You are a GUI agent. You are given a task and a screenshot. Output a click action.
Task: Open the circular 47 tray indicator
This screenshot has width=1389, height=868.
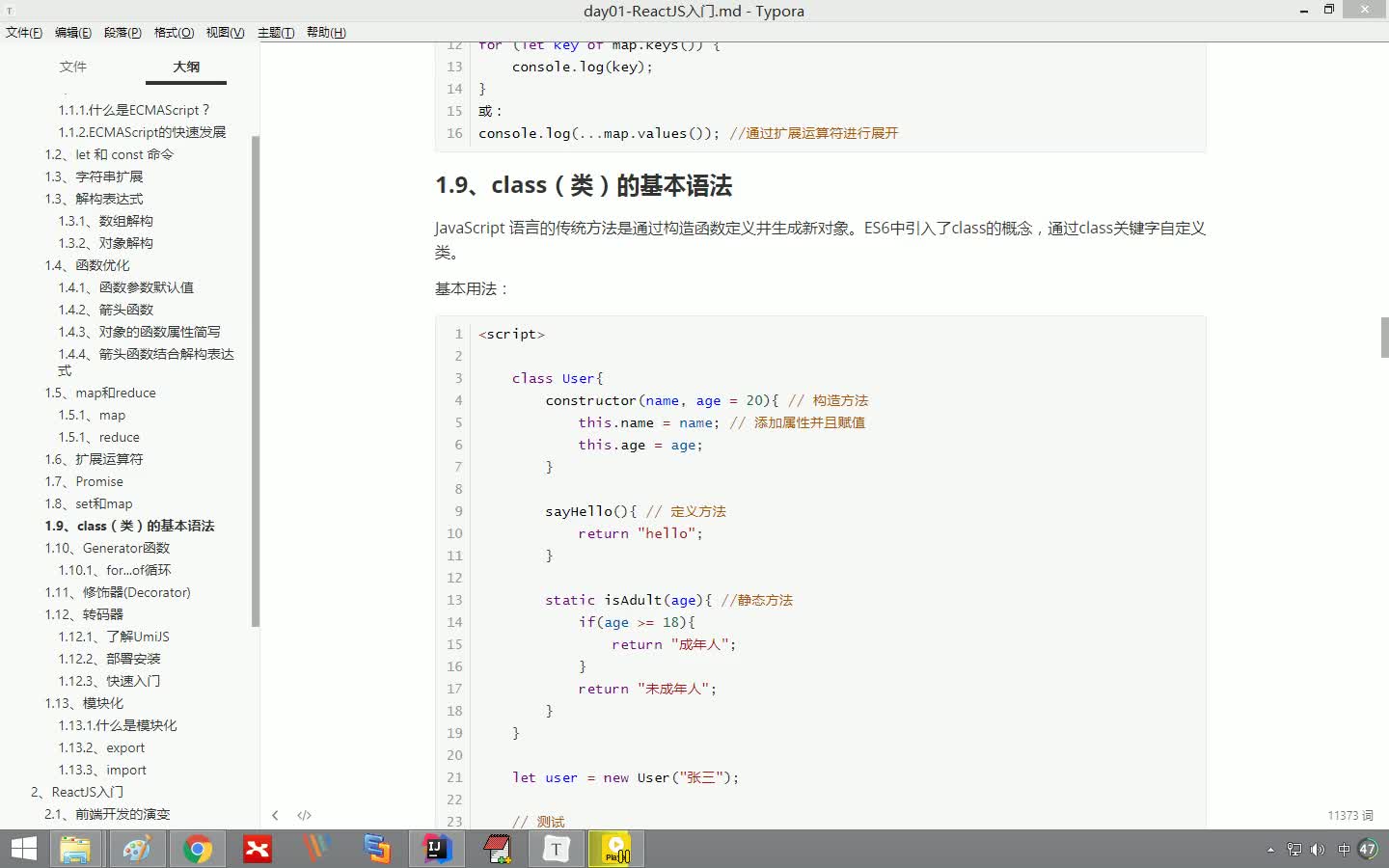pos(1368,850)
